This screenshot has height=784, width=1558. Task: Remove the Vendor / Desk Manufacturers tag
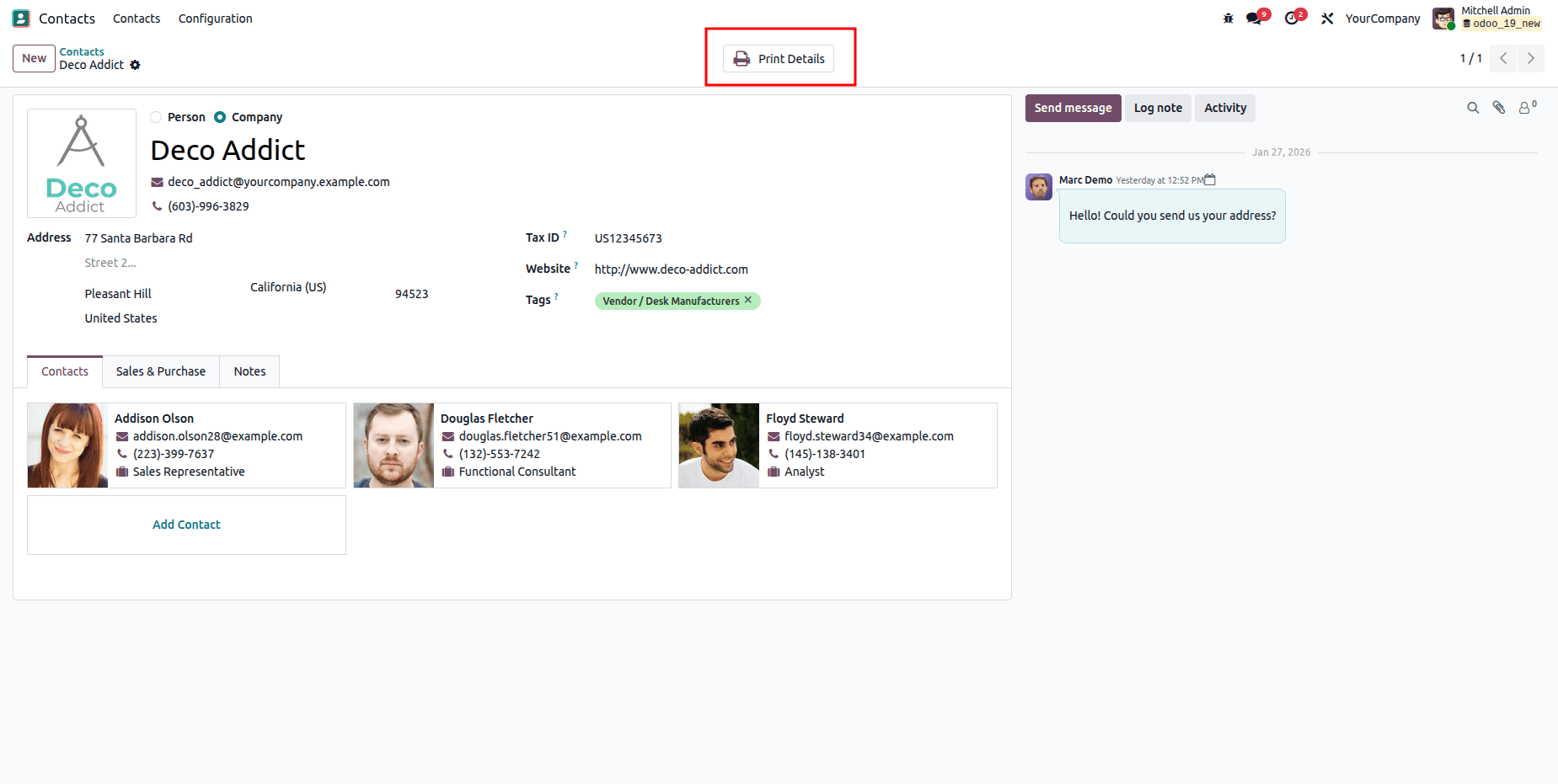point(748,300)
